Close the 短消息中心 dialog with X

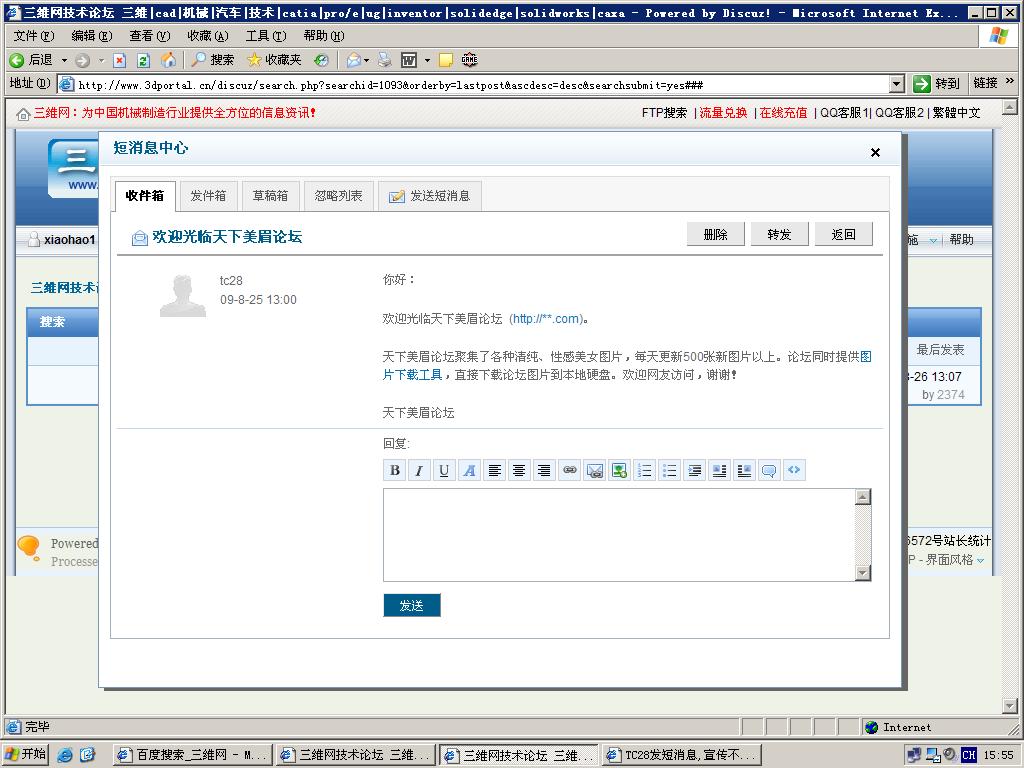coord(875,152)
